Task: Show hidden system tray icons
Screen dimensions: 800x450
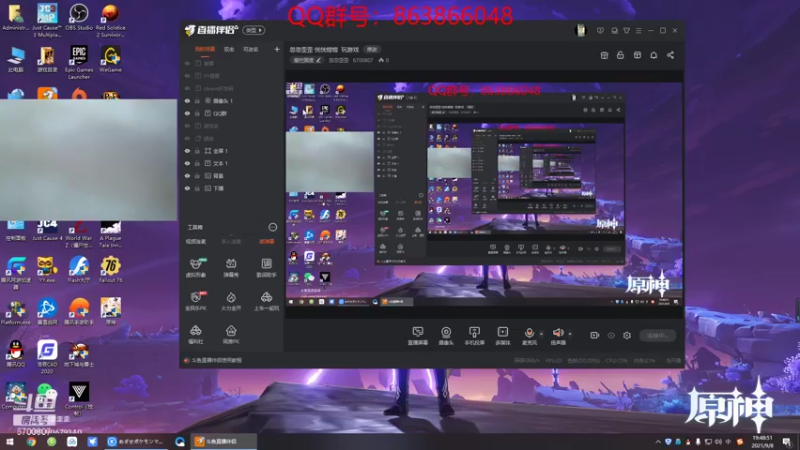Action: [x=658, y=442]
